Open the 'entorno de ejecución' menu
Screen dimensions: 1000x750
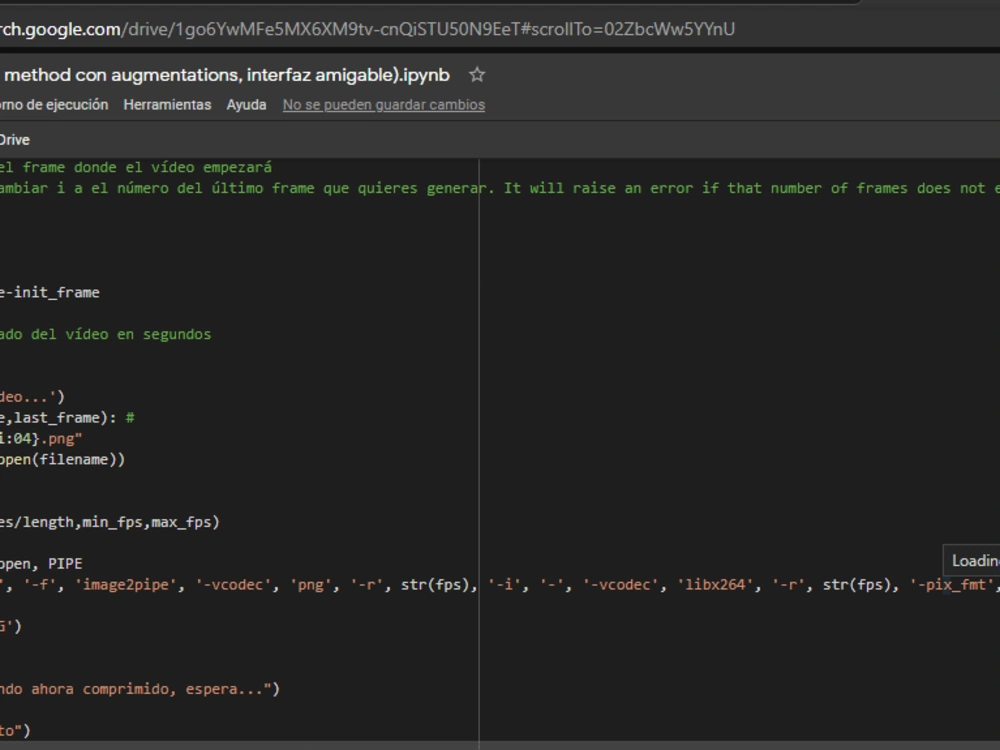point(54,105)
